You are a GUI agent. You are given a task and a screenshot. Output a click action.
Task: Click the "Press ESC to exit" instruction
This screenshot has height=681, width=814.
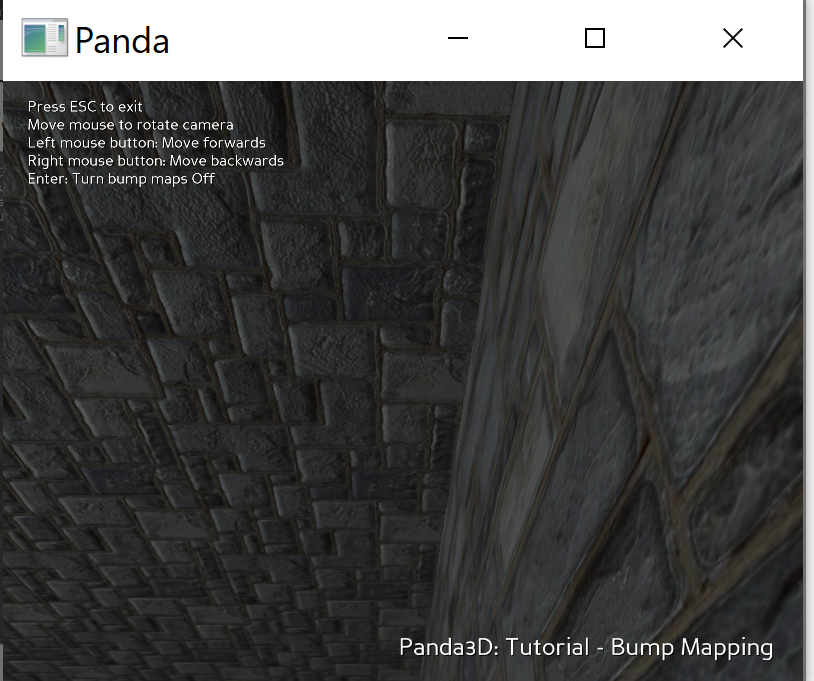(85, 107)
